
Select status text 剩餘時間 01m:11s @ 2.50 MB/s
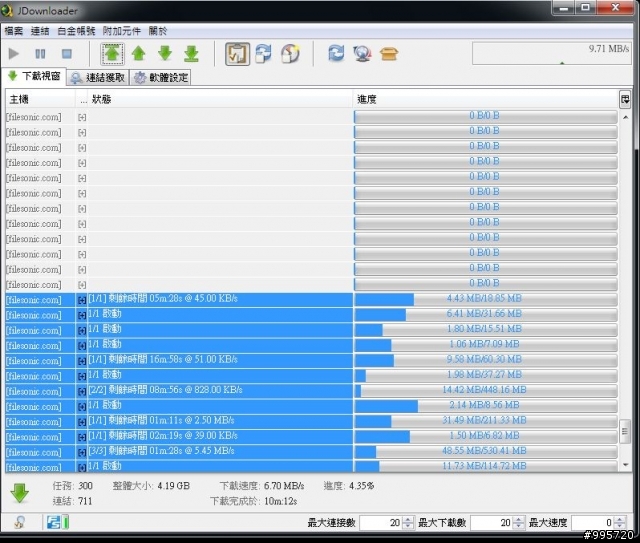171,420
